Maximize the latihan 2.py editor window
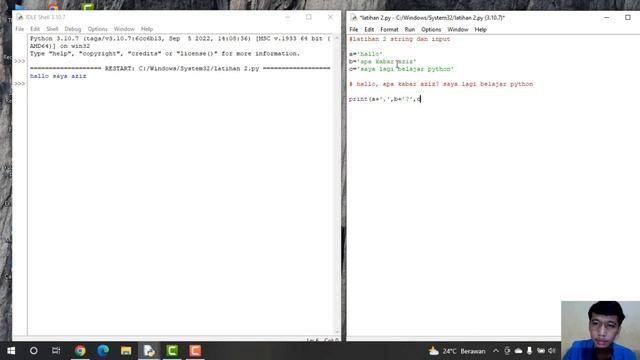The image size is (640, 360). pos(628,18)
